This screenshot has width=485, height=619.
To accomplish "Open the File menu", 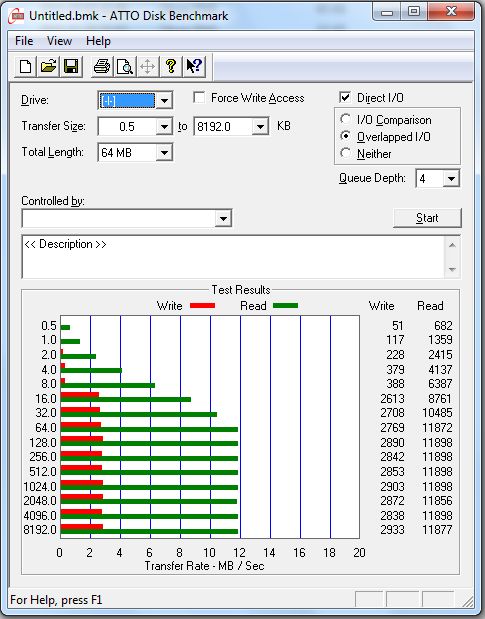I will tap(24, 41).
